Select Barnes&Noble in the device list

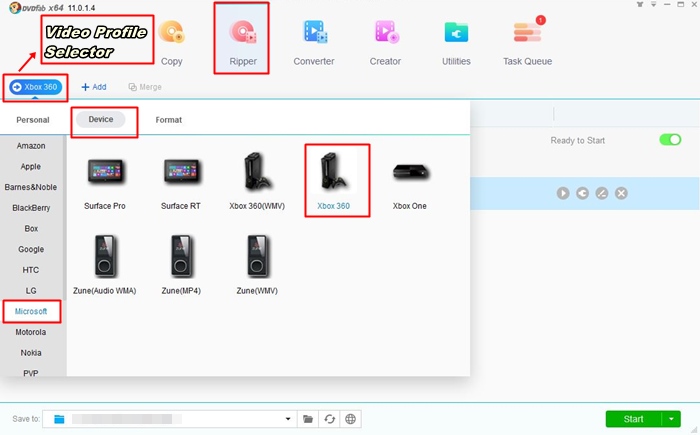[x=31, y=187]
